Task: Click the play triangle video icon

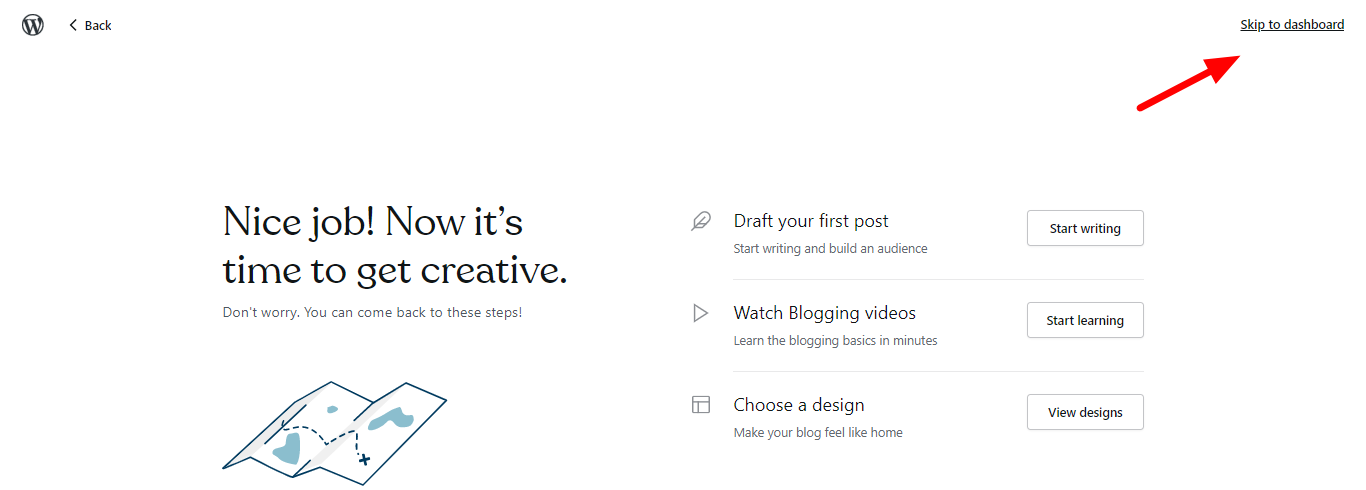Action: [701, 313]
